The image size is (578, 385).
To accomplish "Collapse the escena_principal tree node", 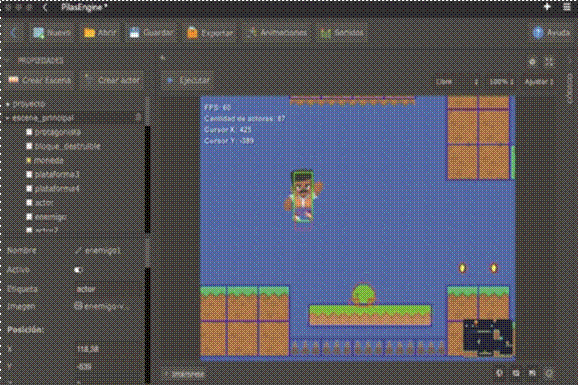I will coord(8,118).
